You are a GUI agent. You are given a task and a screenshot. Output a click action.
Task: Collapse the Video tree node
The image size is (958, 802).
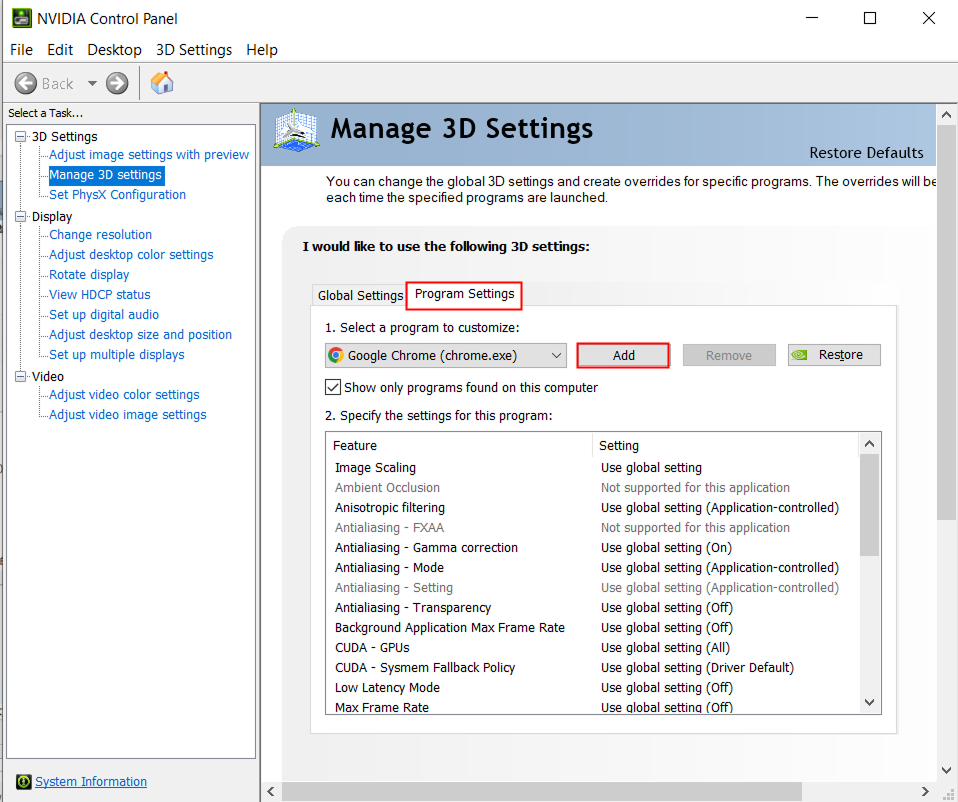(21, 377)
